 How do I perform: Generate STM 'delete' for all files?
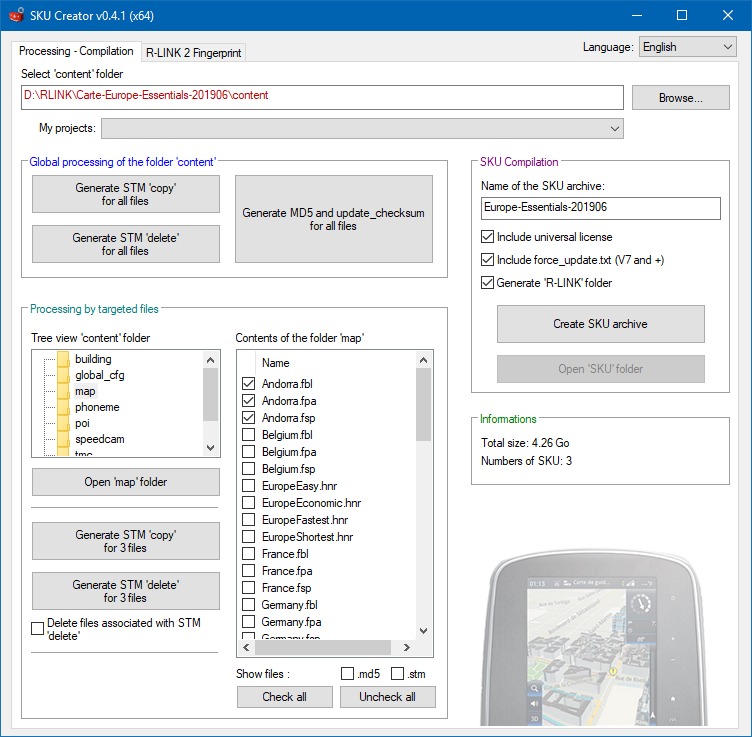coord(126,244)
